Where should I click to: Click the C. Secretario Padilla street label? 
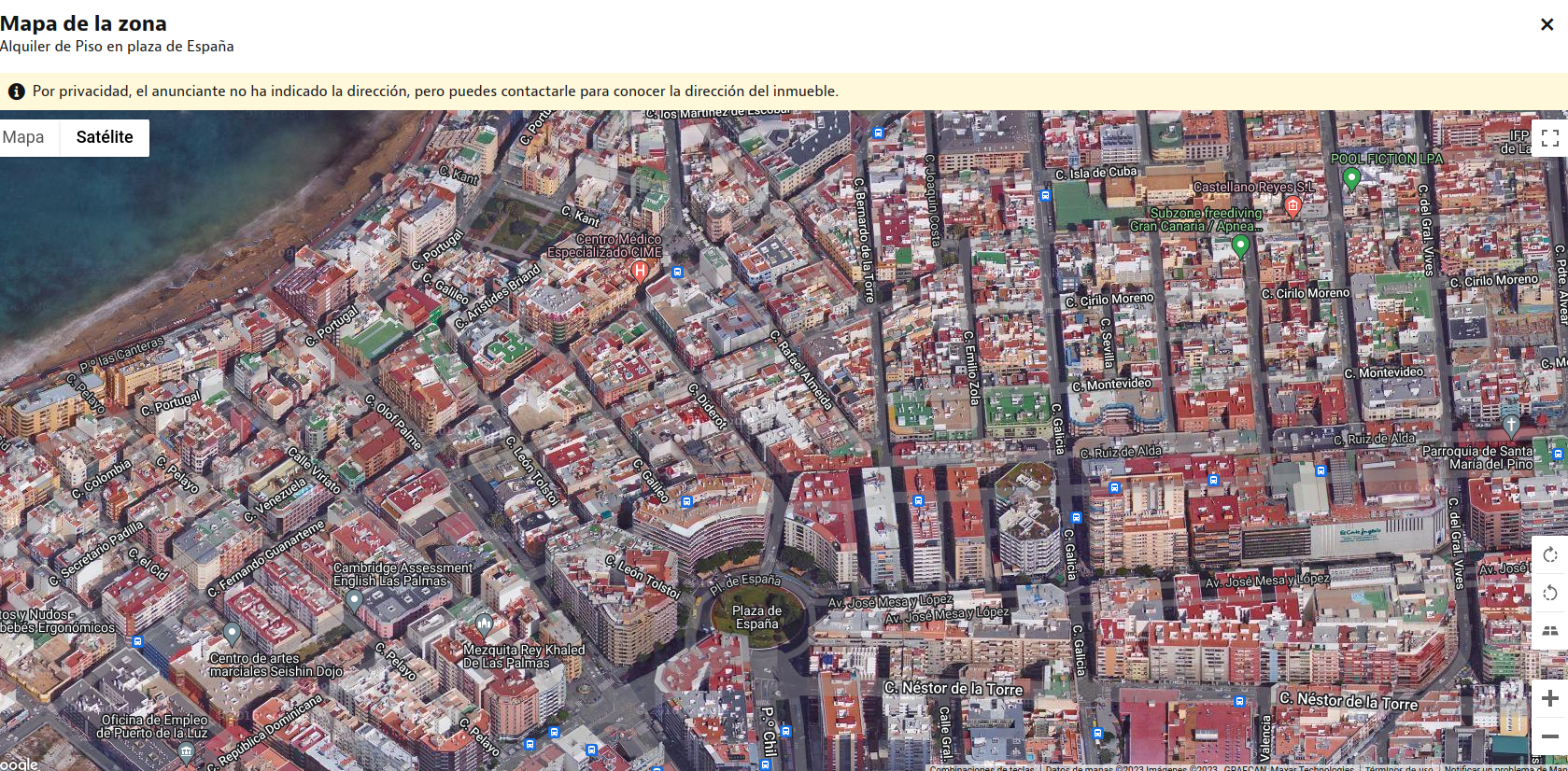(97, 553)
